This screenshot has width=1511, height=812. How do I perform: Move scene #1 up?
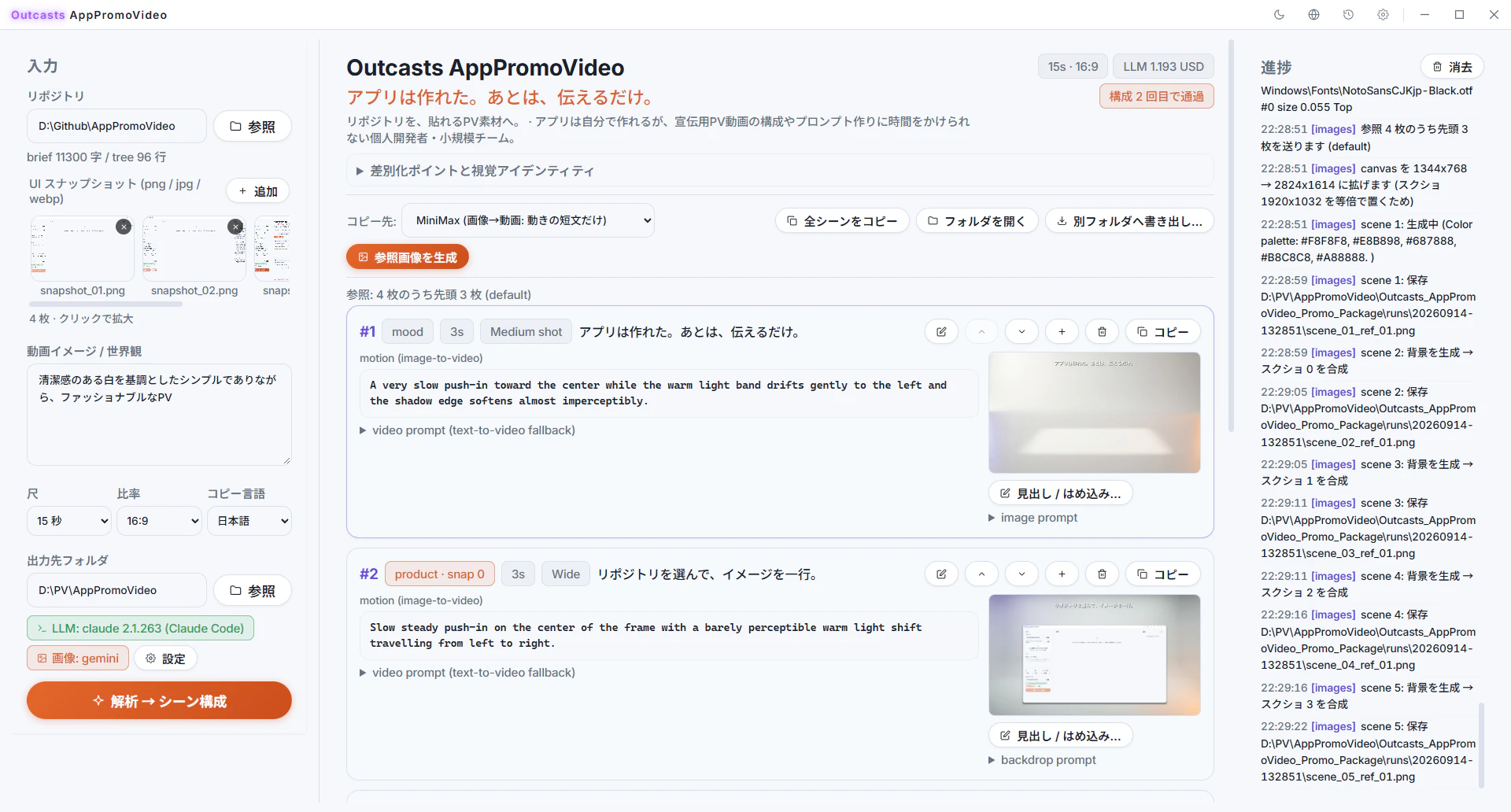981,332
